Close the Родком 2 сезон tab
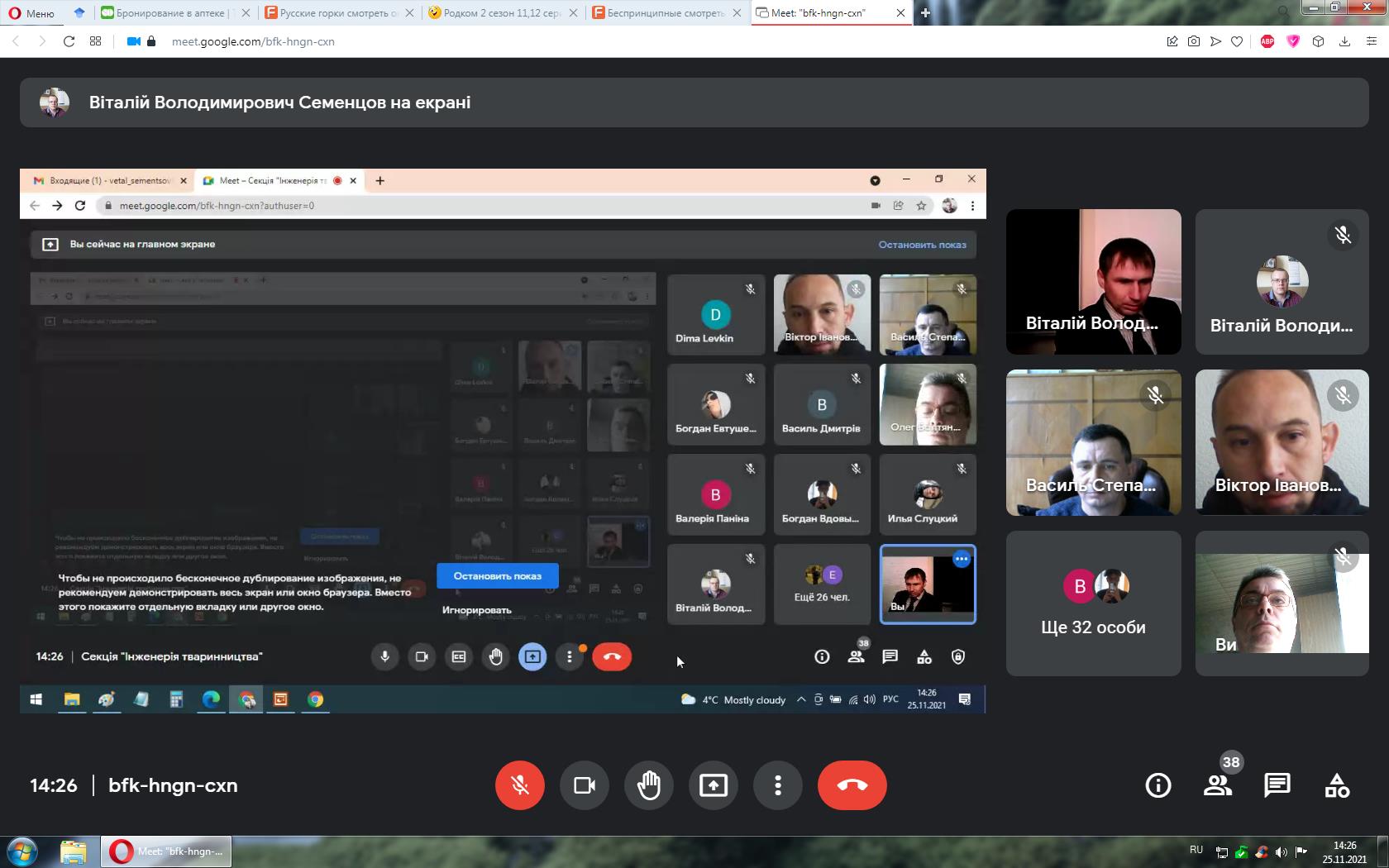Screen dimensions: 1389x868 (x=573, y=13)
